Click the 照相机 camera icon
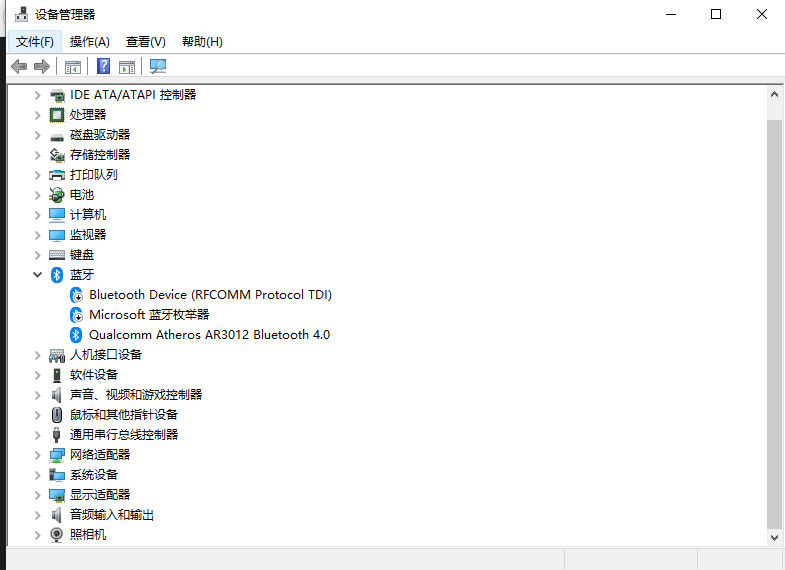 [x=57, y=535]
